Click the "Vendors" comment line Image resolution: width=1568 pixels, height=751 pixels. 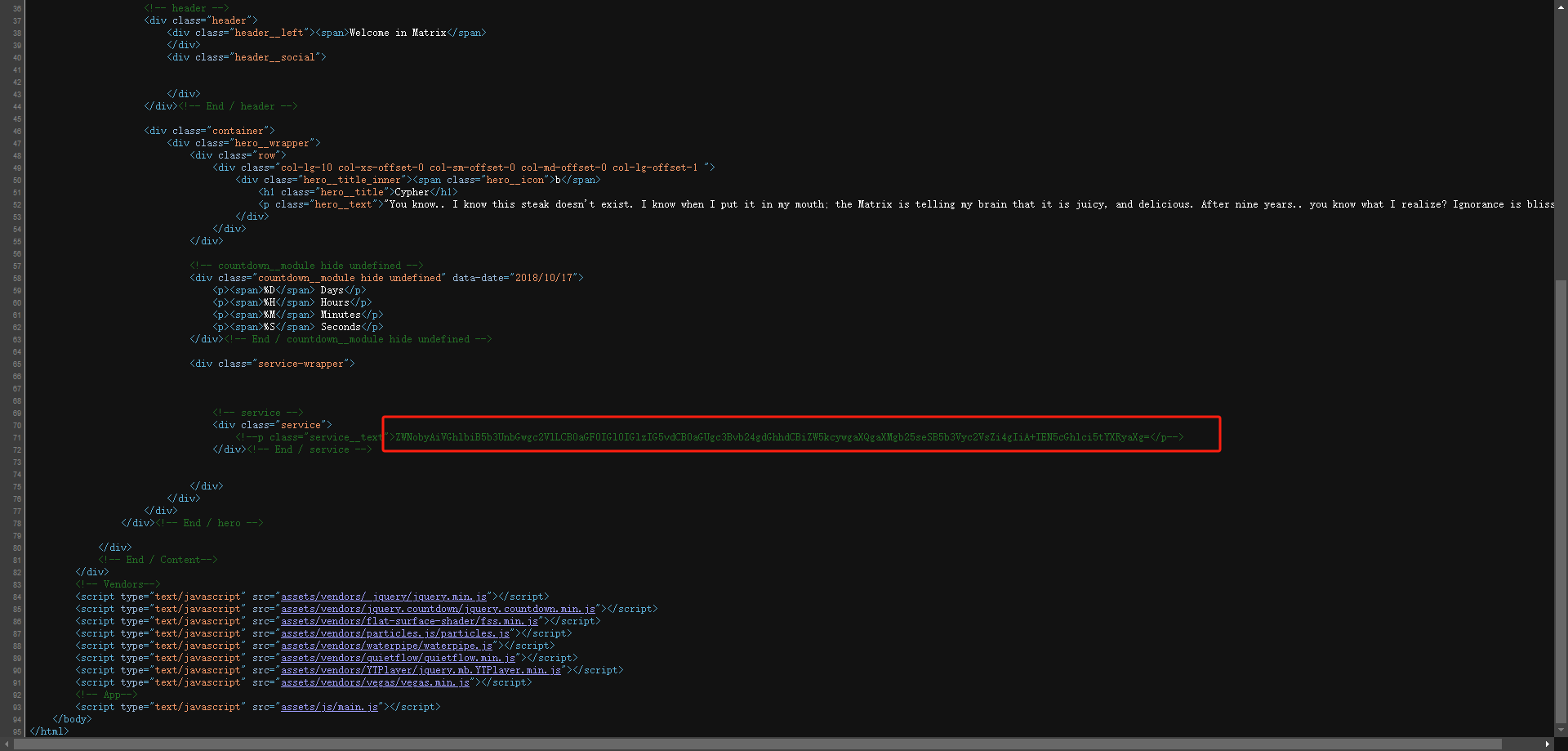click(118, 584)
